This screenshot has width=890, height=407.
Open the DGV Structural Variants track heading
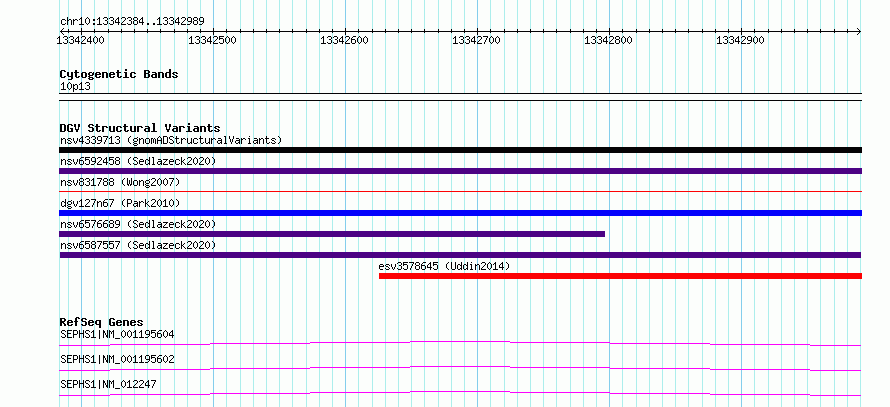140,128
